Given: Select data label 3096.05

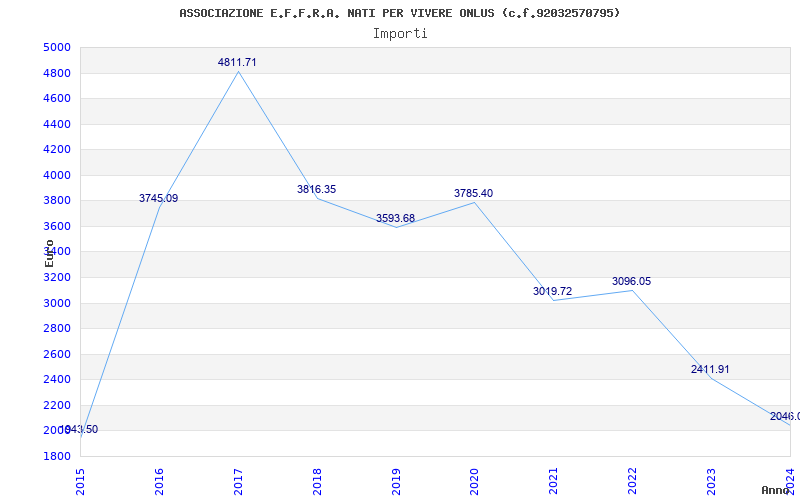Looking at the screenshot, I should coord(632,281).
